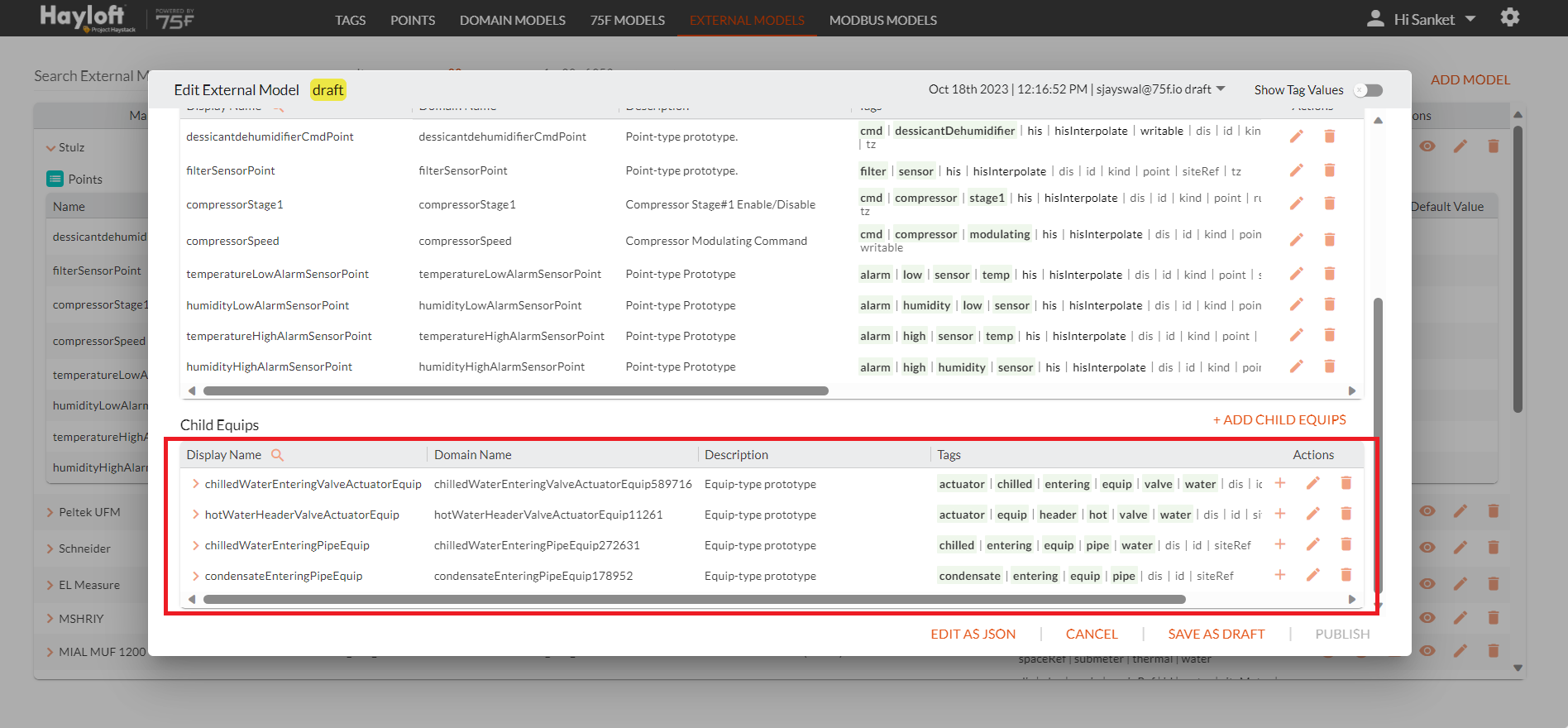Screen dimensions: 1568x728
Task: Edit humidityHighAlarmSensorPoint row
Action: 1296,366
